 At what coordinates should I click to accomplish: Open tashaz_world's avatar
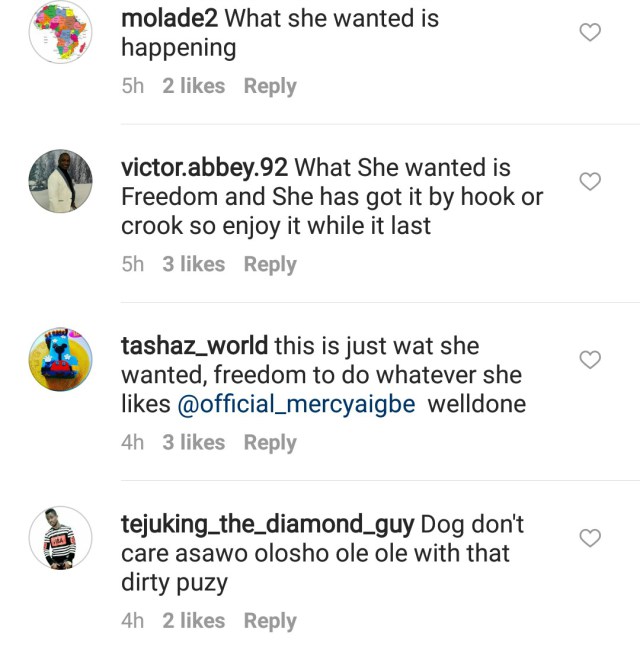click(60, 360)
